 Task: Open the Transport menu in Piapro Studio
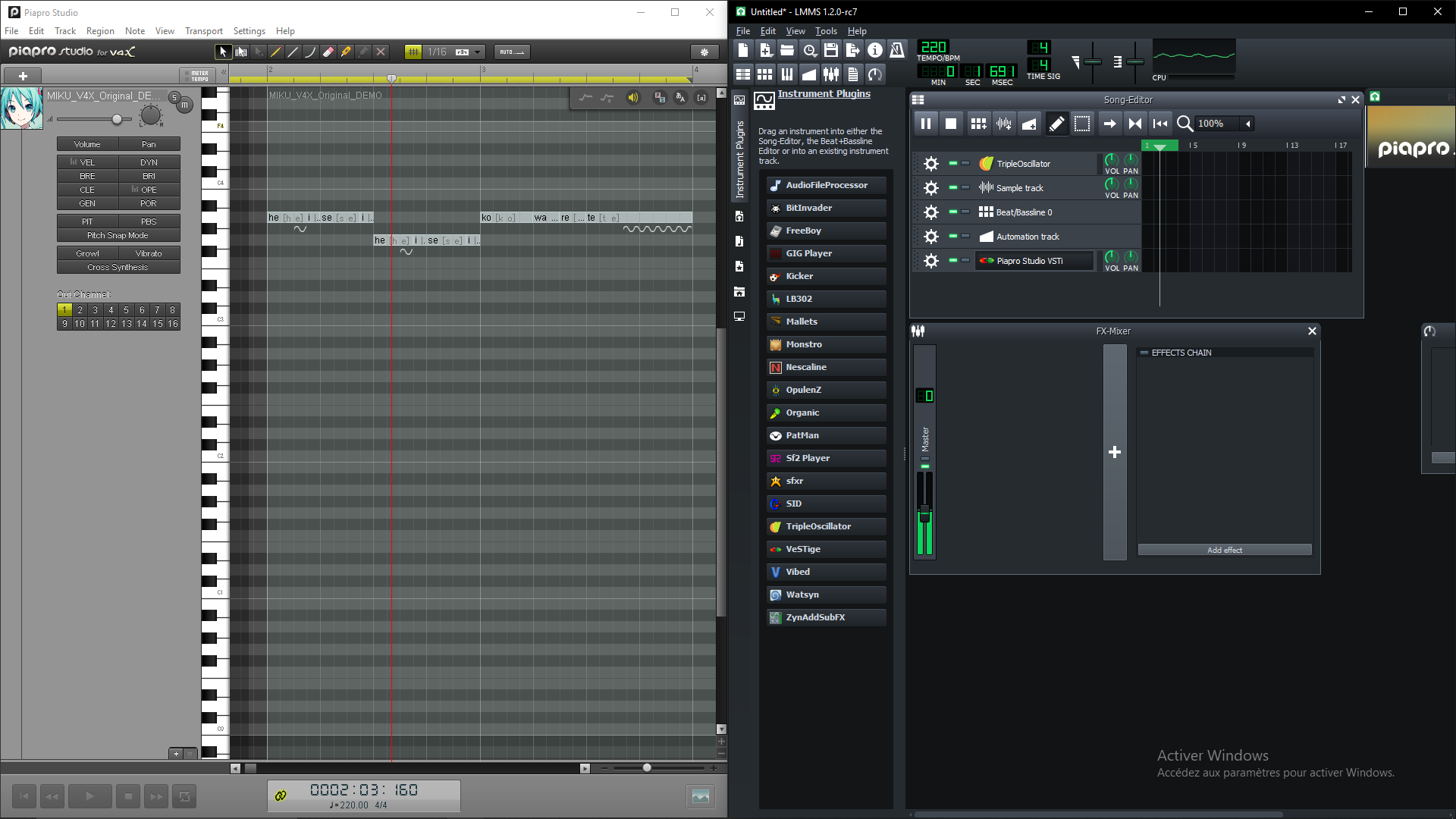(203, 31)
